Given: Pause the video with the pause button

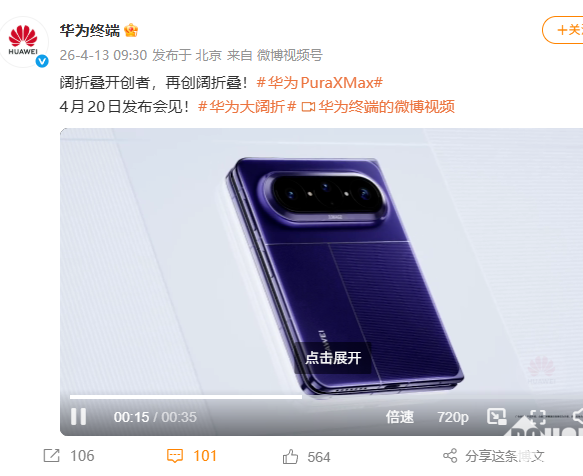Looking at the screenshot, I should [78, 416].
